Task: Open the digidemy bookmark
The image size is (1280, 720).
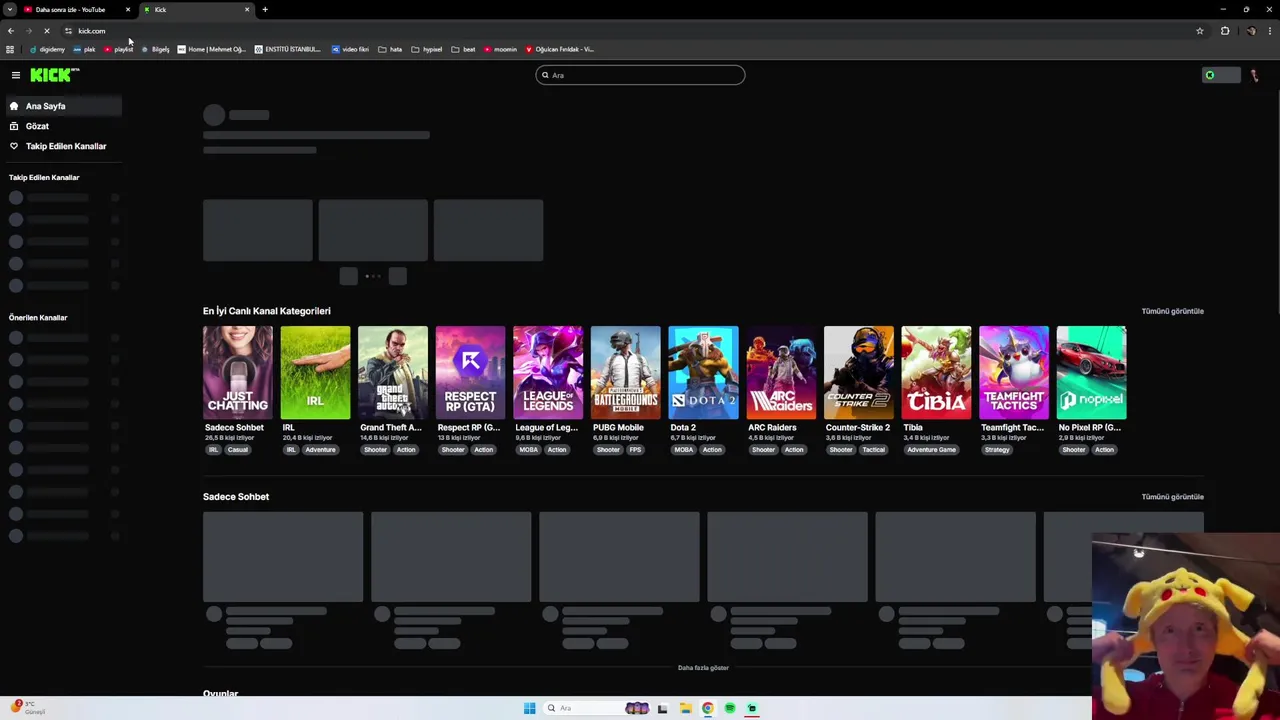Action: coord(47,49)
